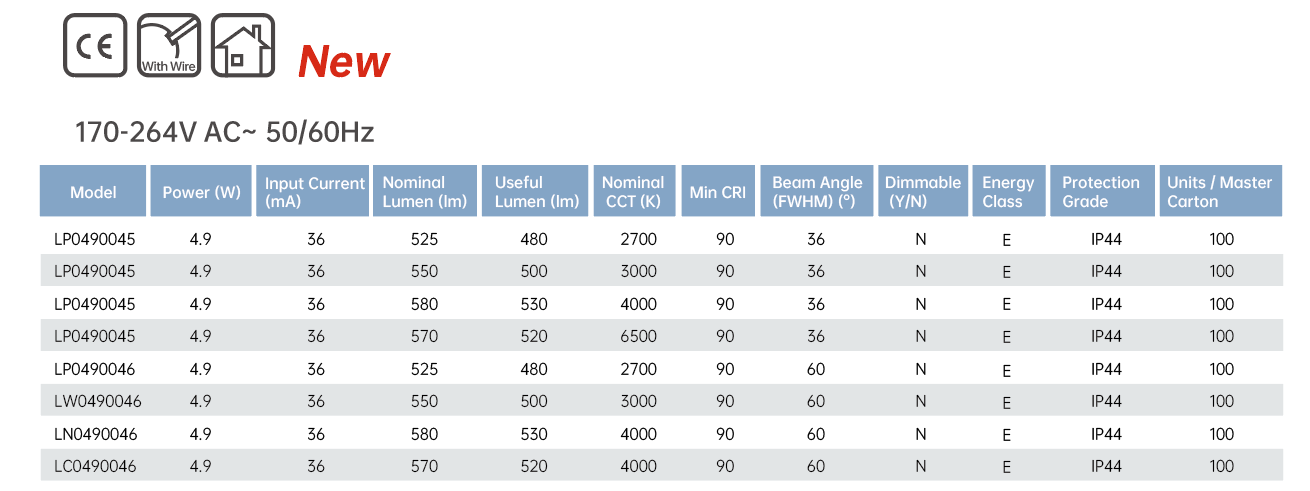Select model LN0490046 cell

pyautogui.click(x=96, y=434)
